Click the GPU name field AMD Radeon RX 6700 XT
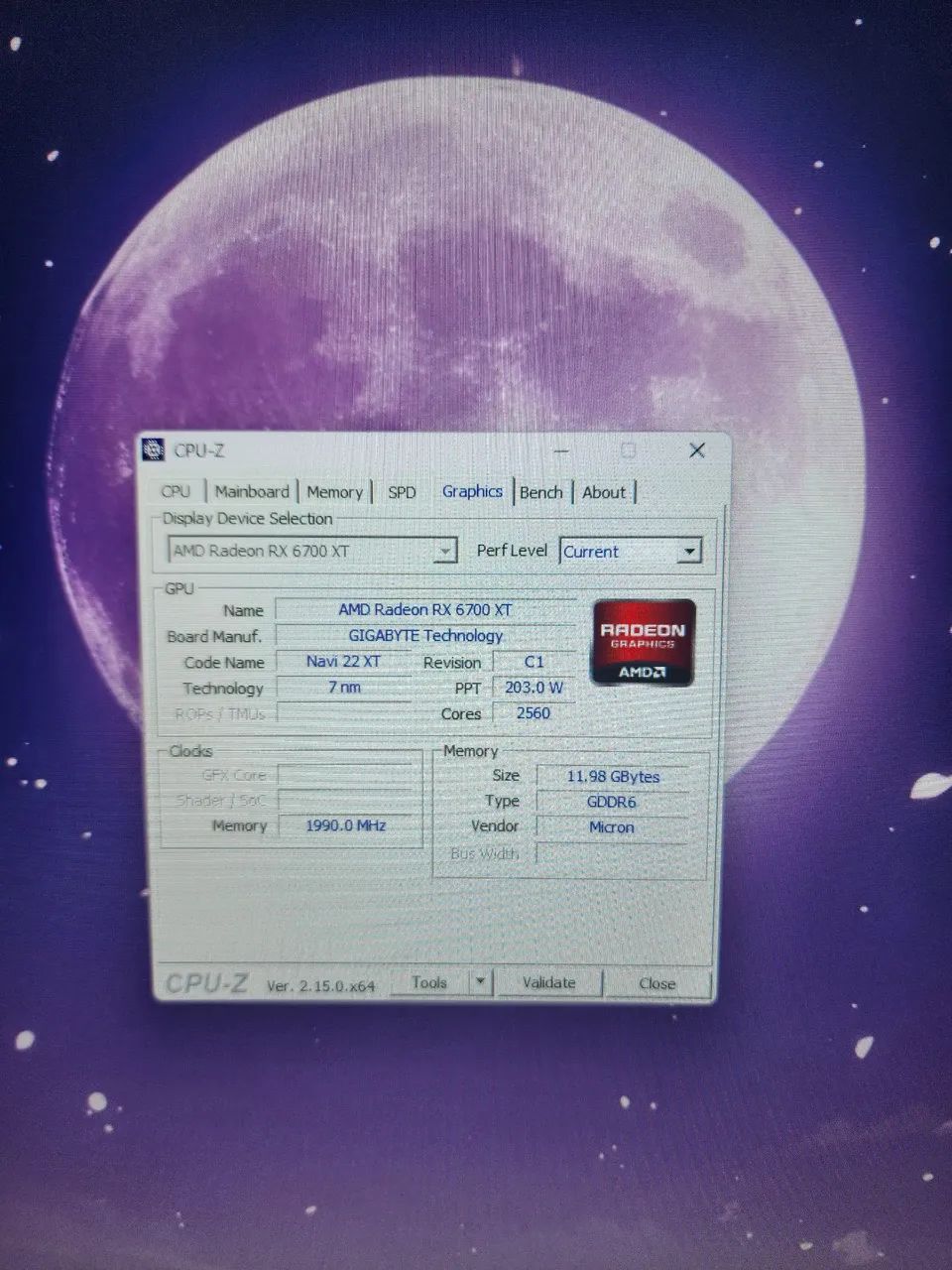This screenshot has height=1270, width=952. pyautogui.click(x=425, y=609)
